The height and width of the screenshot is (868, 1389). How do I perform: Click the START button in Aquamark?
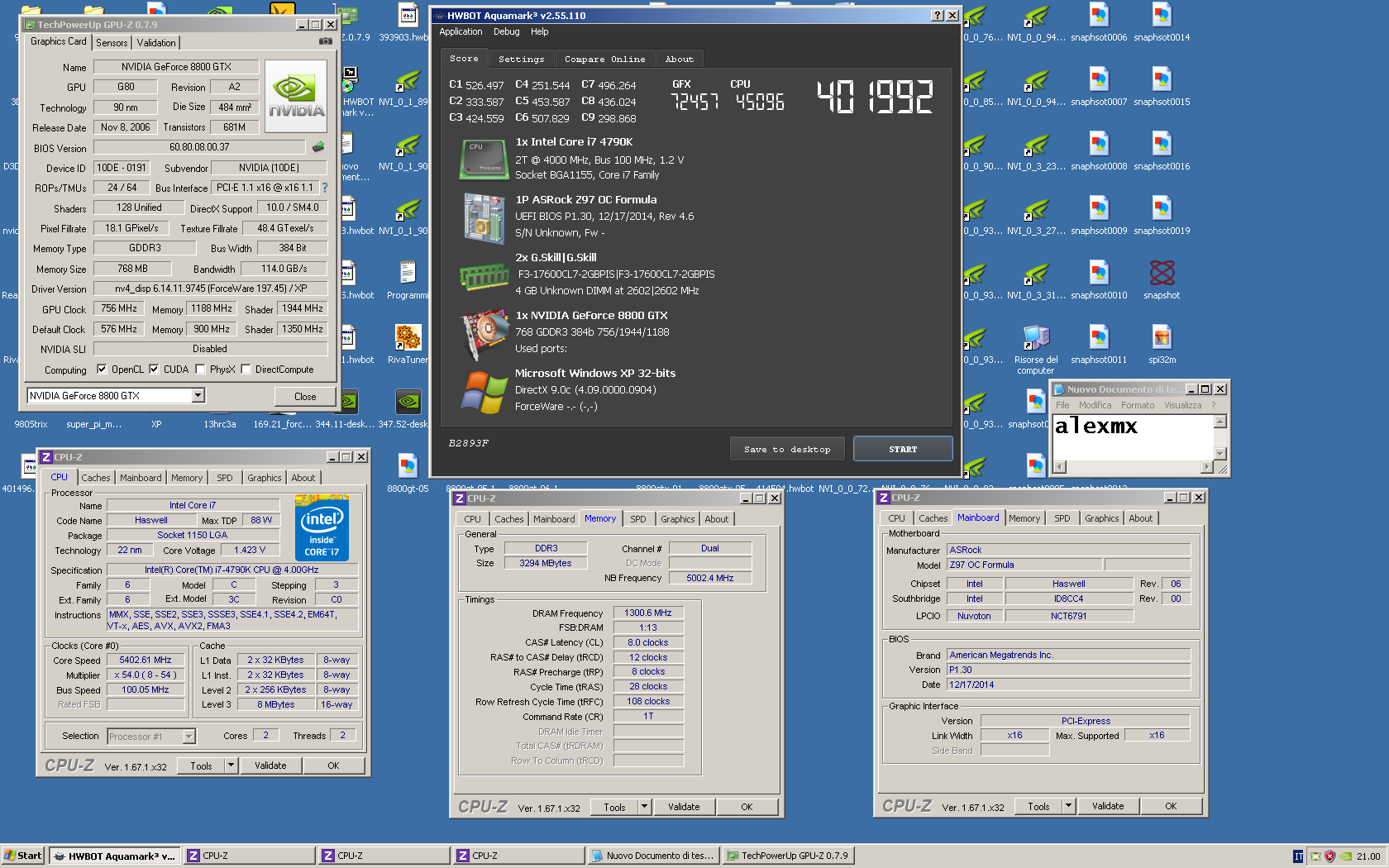903,449
